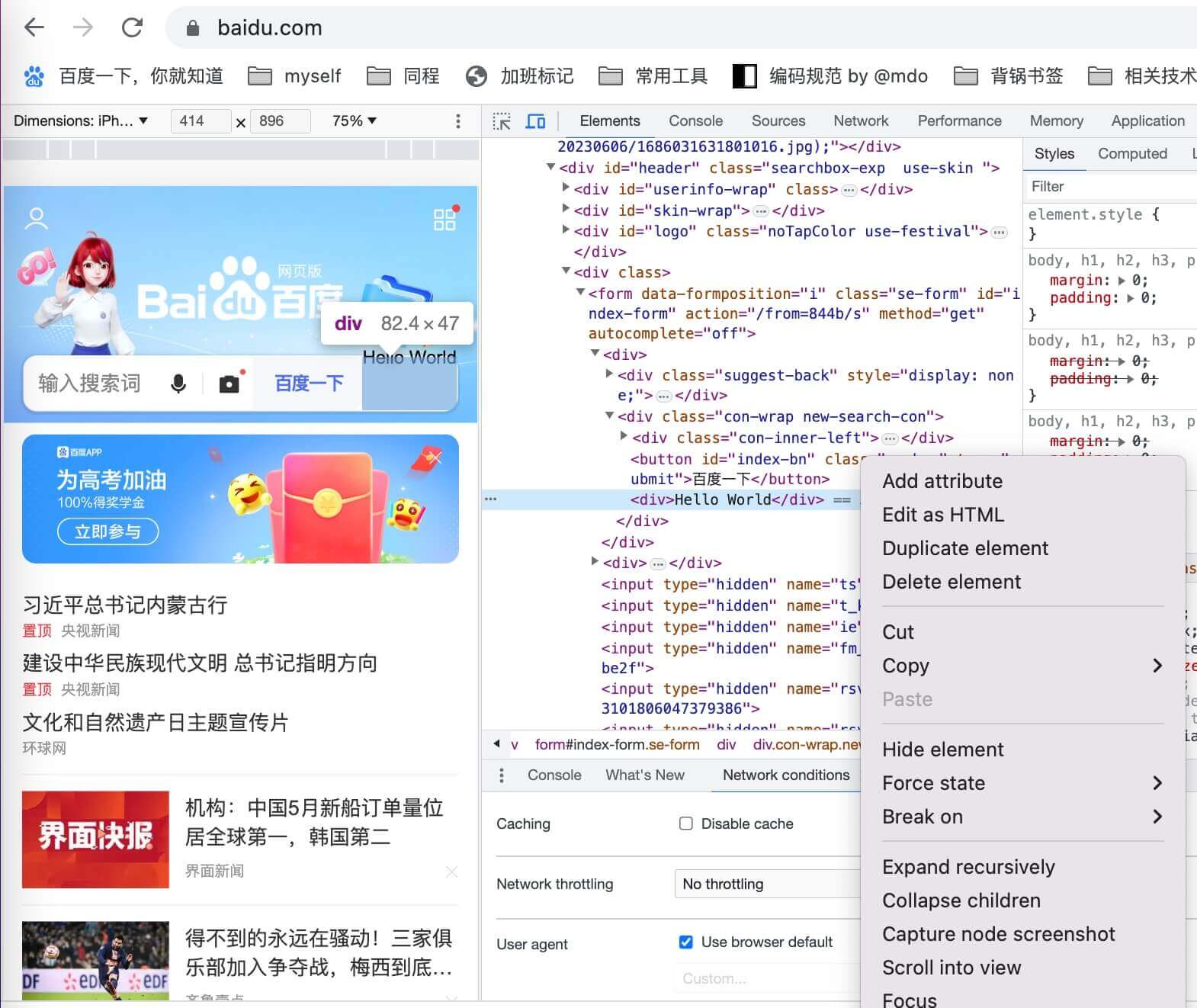
Task: Choose Delete element
Action: [x=952, y=582]
